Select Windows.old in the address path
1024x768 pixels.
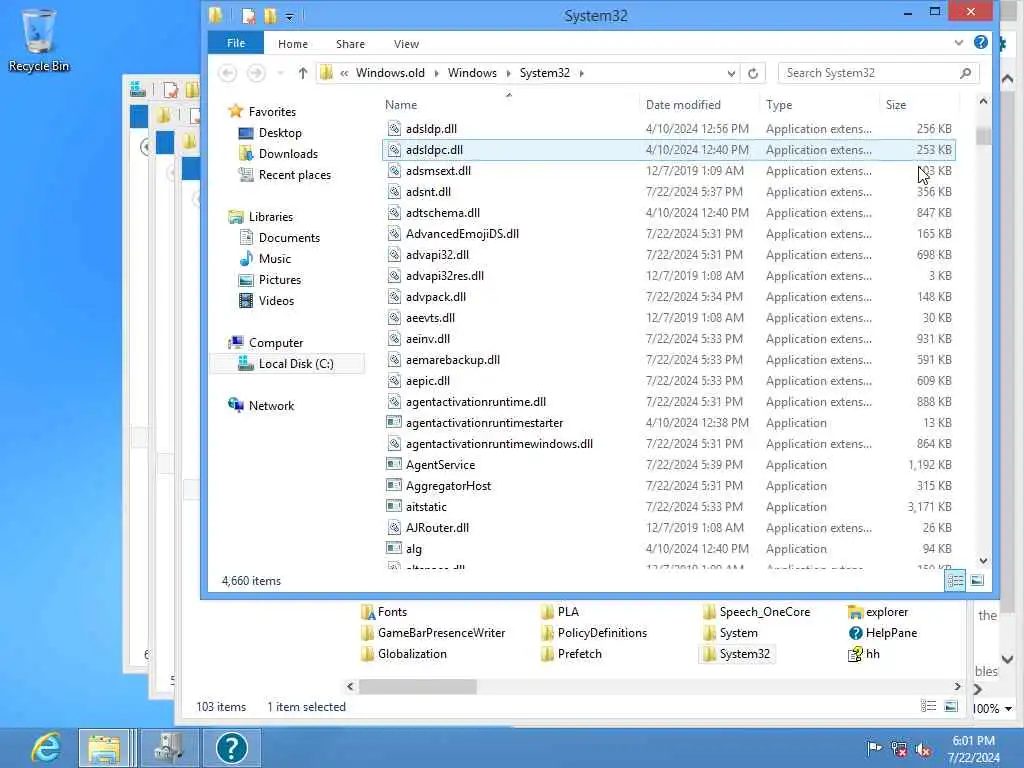pos(390,72)
